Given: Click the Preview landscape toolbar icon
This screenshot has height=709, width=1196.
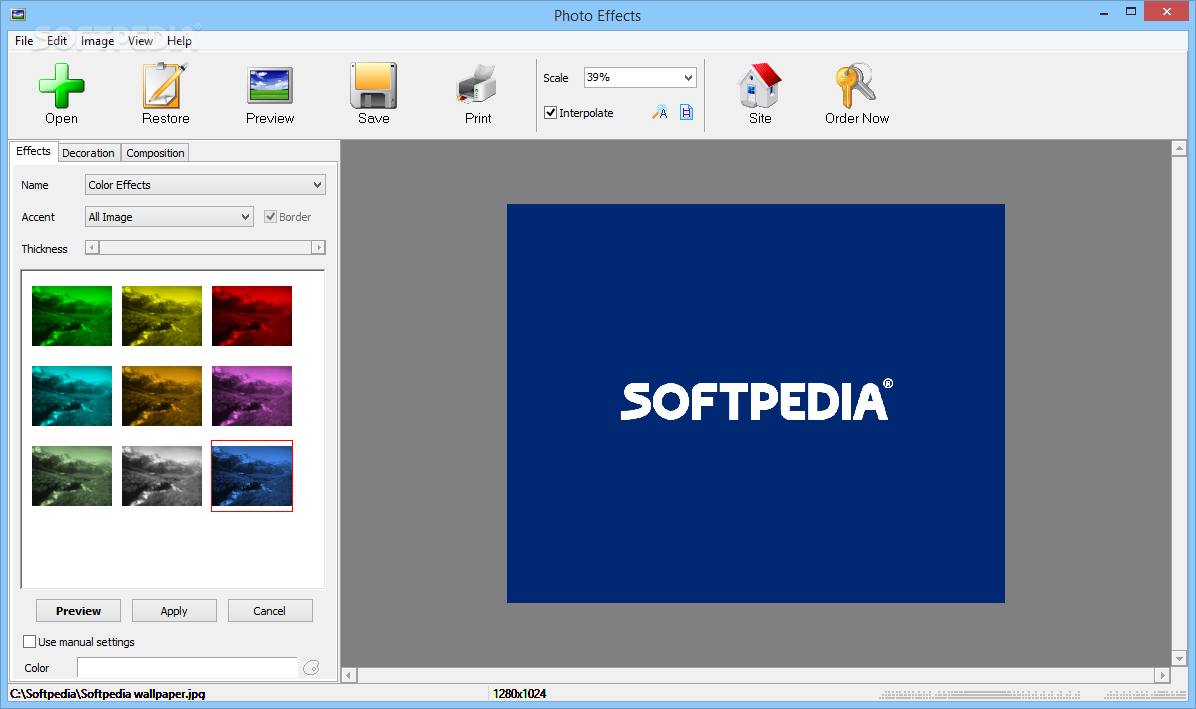Looking at the screenshot, I should [x=270, y=86].
